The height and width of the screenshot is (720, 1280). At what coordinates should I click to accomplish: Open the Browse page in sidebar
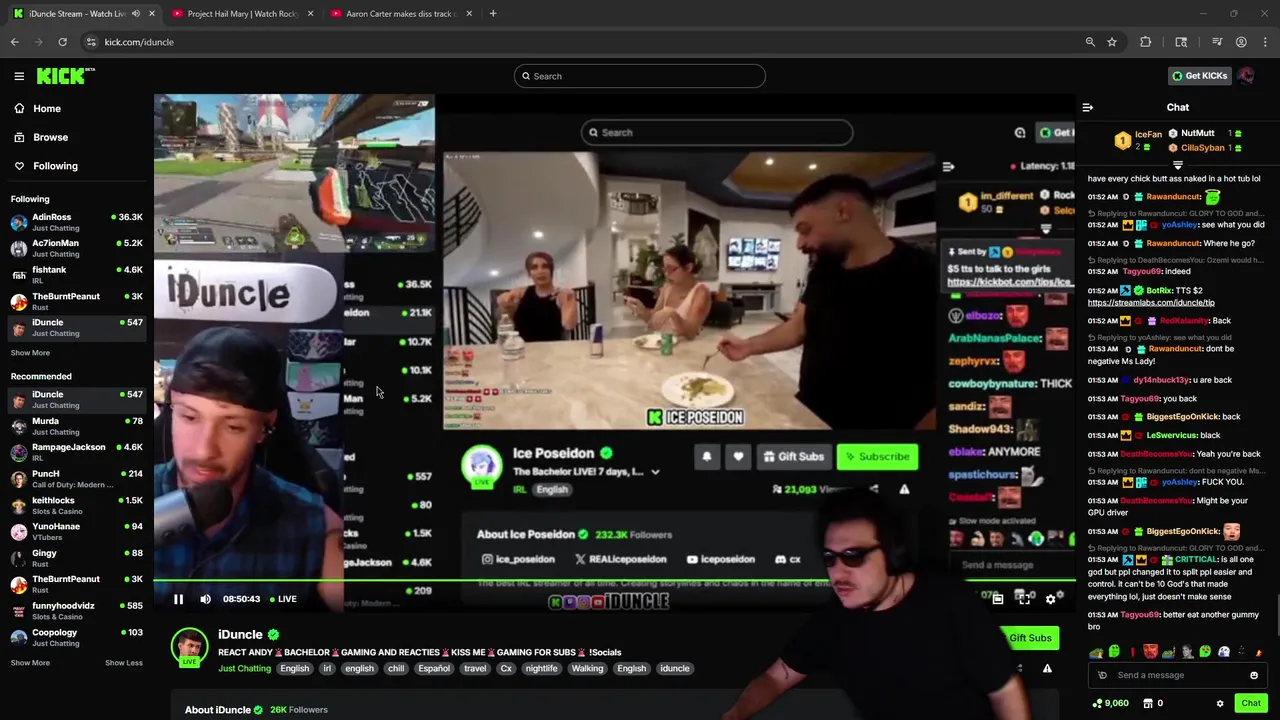[41, 137]
